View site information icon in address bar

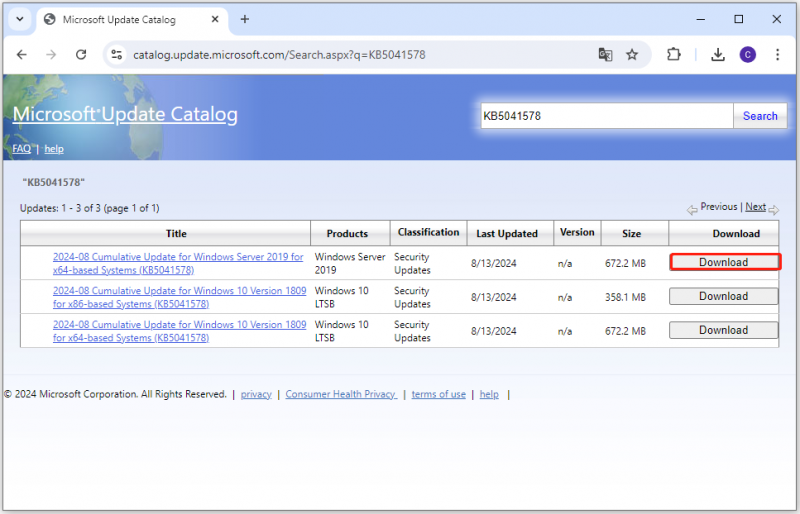click(117, 55)
